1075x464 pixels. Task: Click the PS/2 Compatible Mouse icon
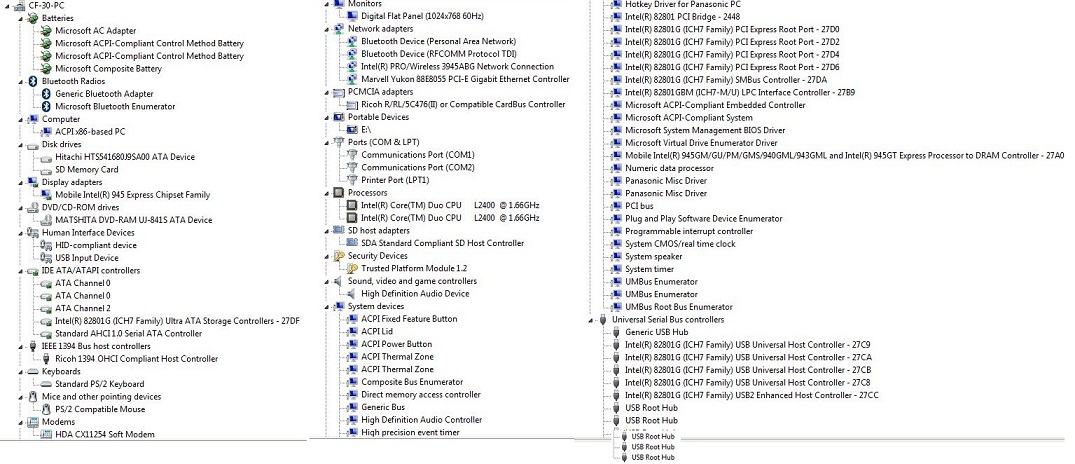[x=47, y=409]
